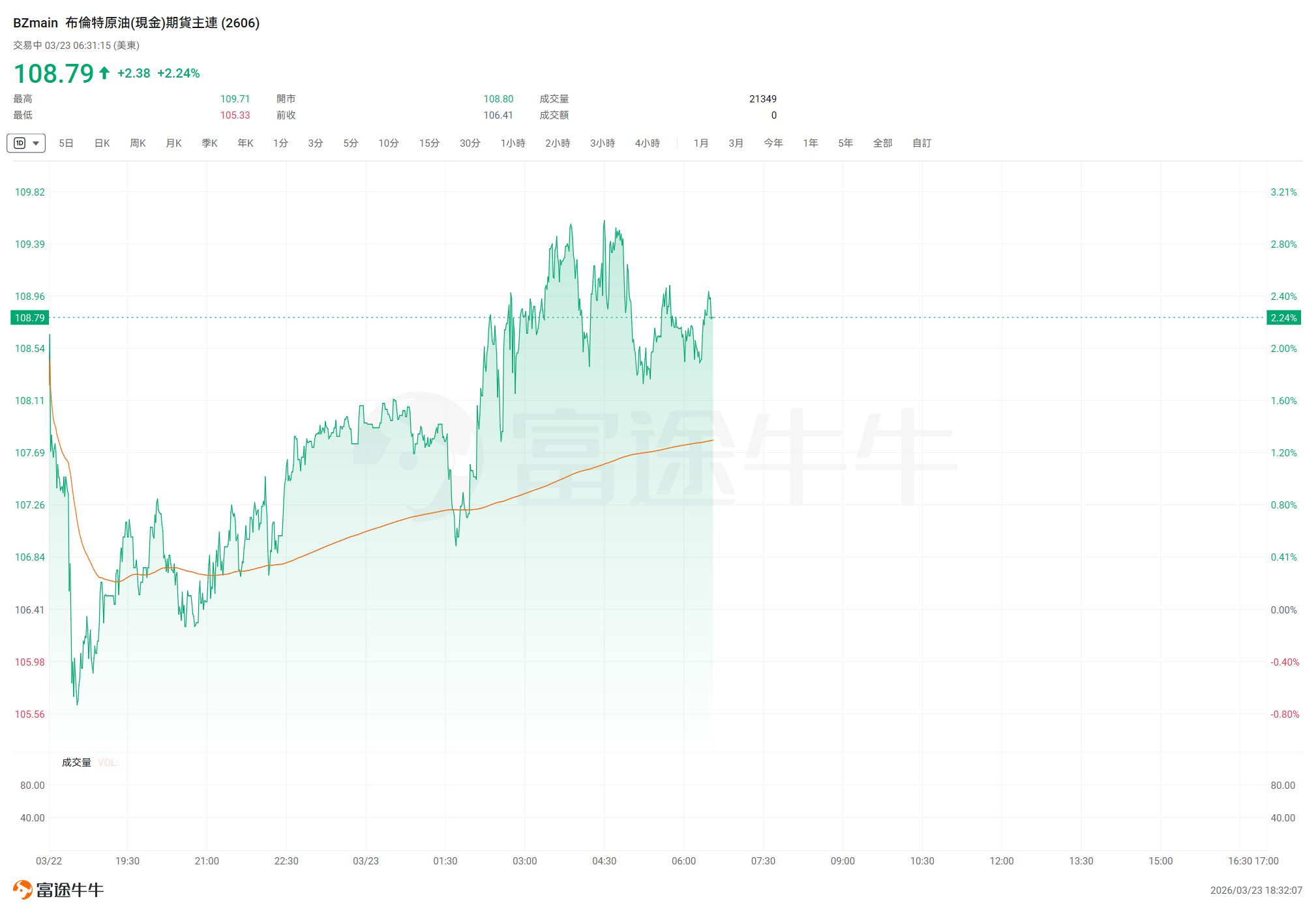Click the 06:00 time axis marker
This screenshot has height=912, width=1316.
683,861
